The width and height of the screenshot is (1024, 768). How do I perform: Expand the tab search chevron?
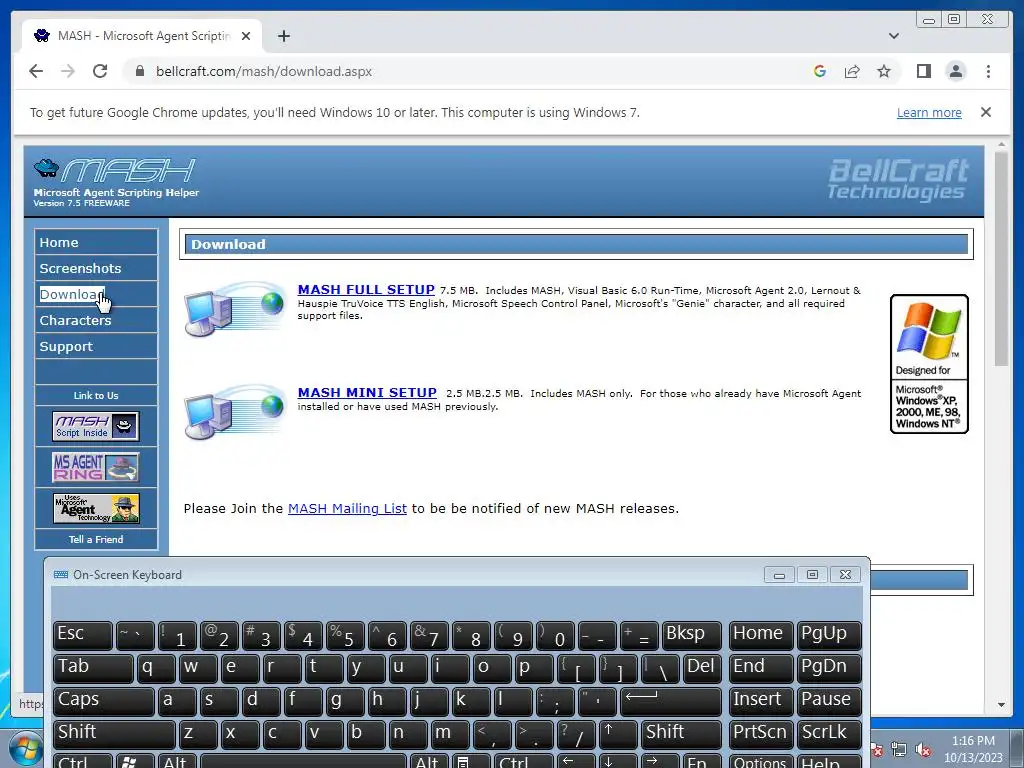click(893, 36)
